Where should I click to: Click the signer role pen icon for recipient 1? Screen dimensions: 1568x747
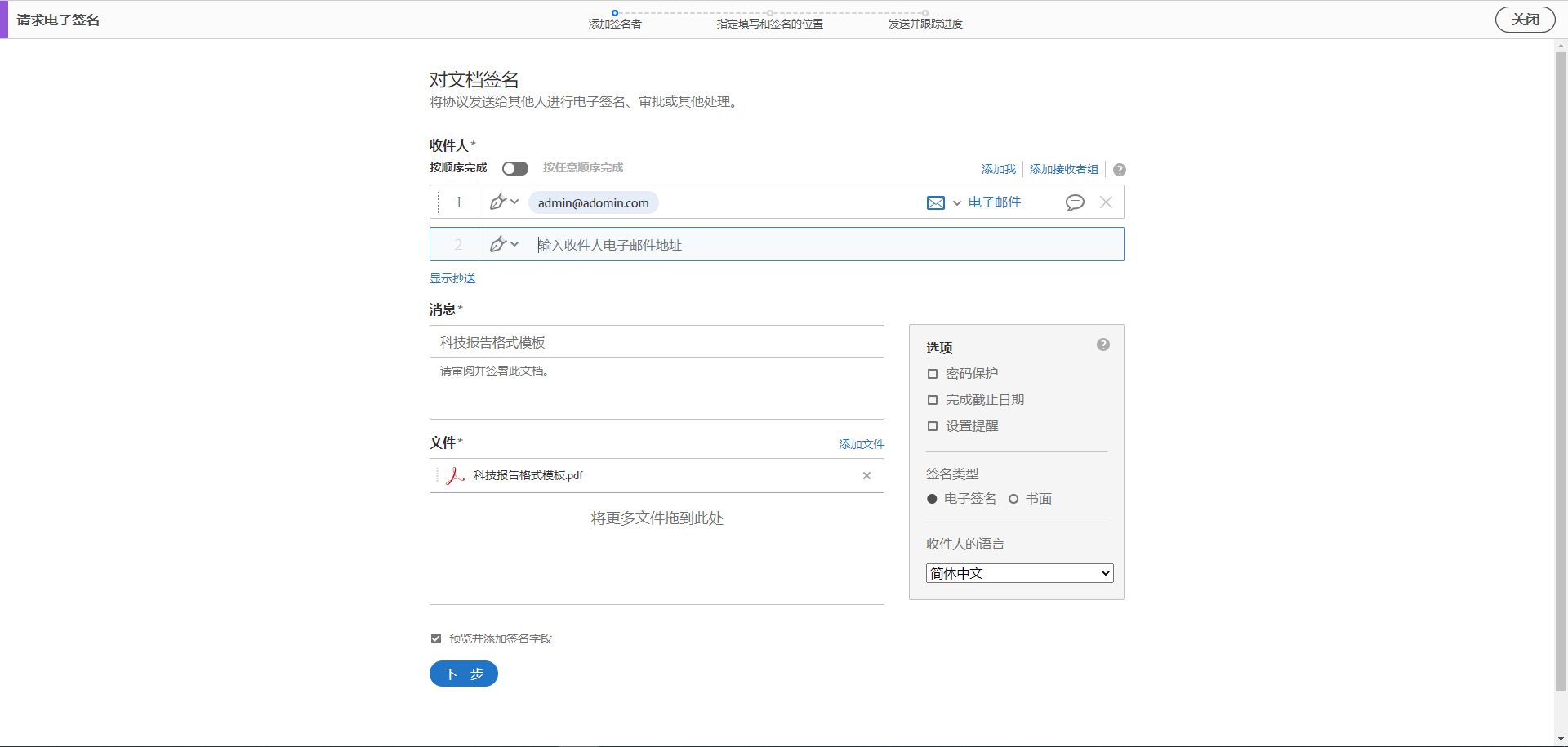(497, 202)
